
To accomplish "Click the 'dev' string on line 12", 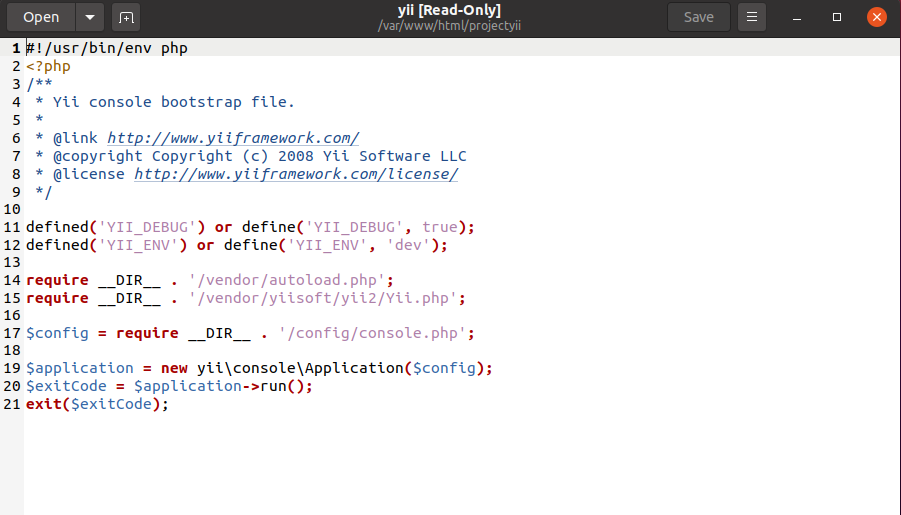I will pyautogui.click(x=408, y=245).
